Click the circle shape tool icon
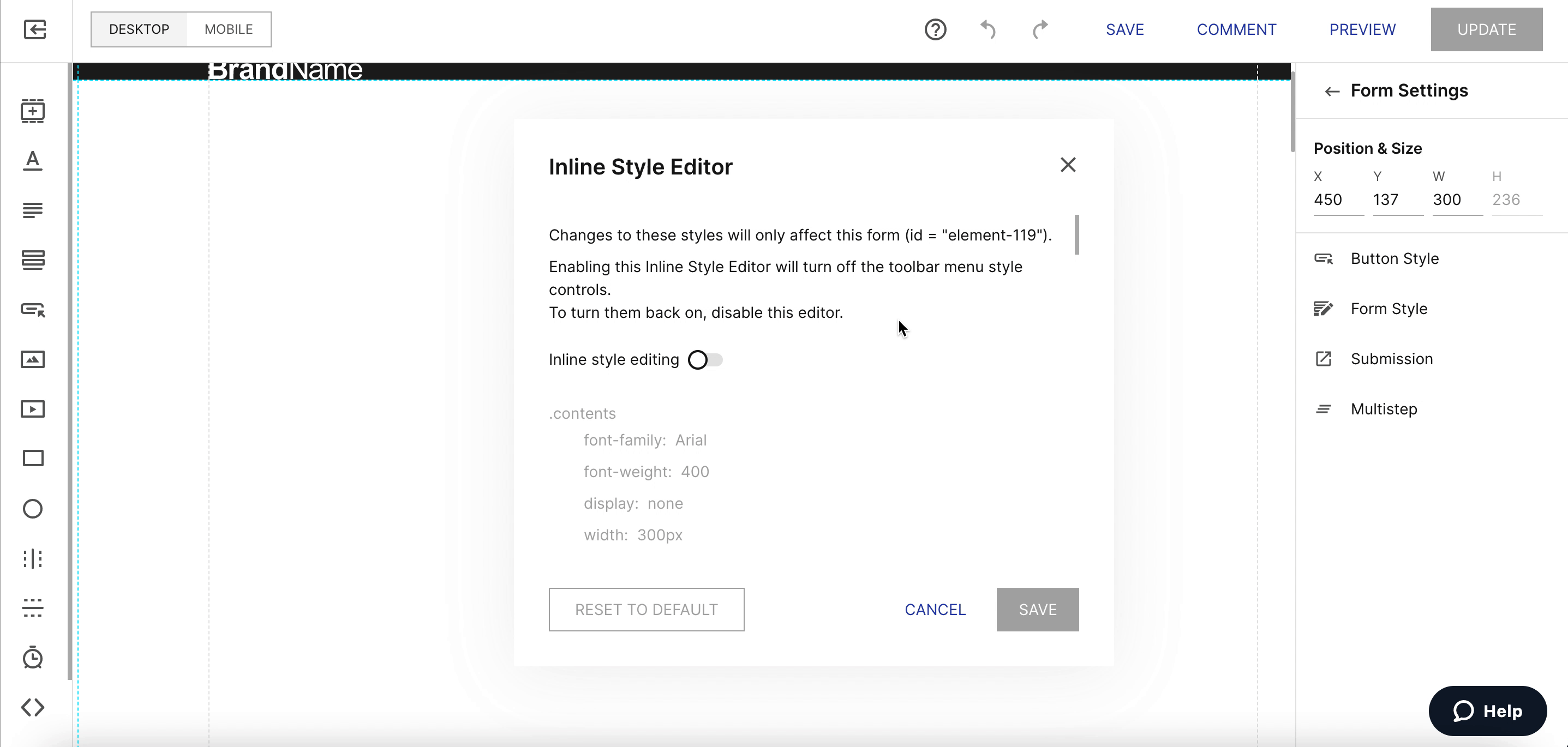The width and height of the screenshot is (1568, 747). 33,509
